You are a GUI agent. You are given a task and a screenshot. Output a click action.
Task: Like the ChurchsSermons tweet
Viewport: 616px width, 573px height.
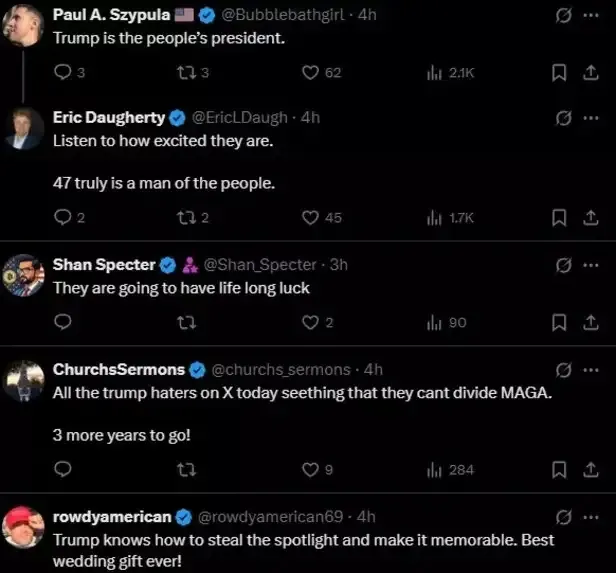pyautogui.click(x=310, y=469)
